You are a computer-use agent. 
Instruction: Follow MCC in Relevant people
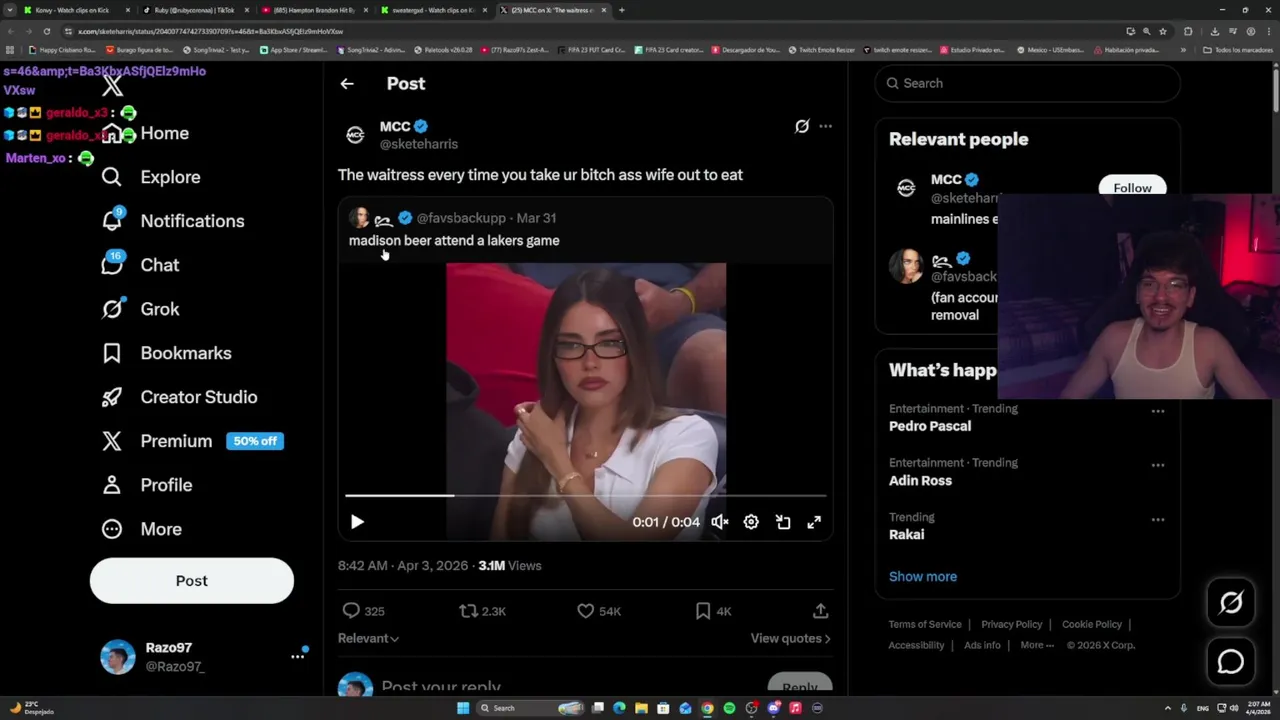(x=1132, y=188)
